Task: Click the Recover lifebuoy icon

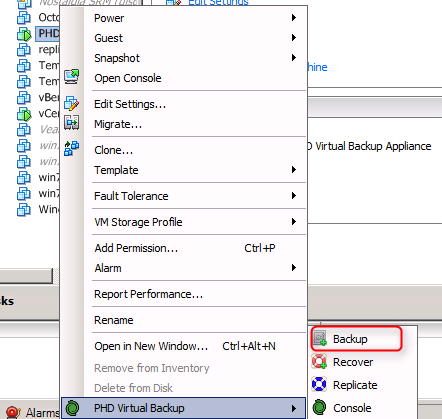Action: click(319, 362)
